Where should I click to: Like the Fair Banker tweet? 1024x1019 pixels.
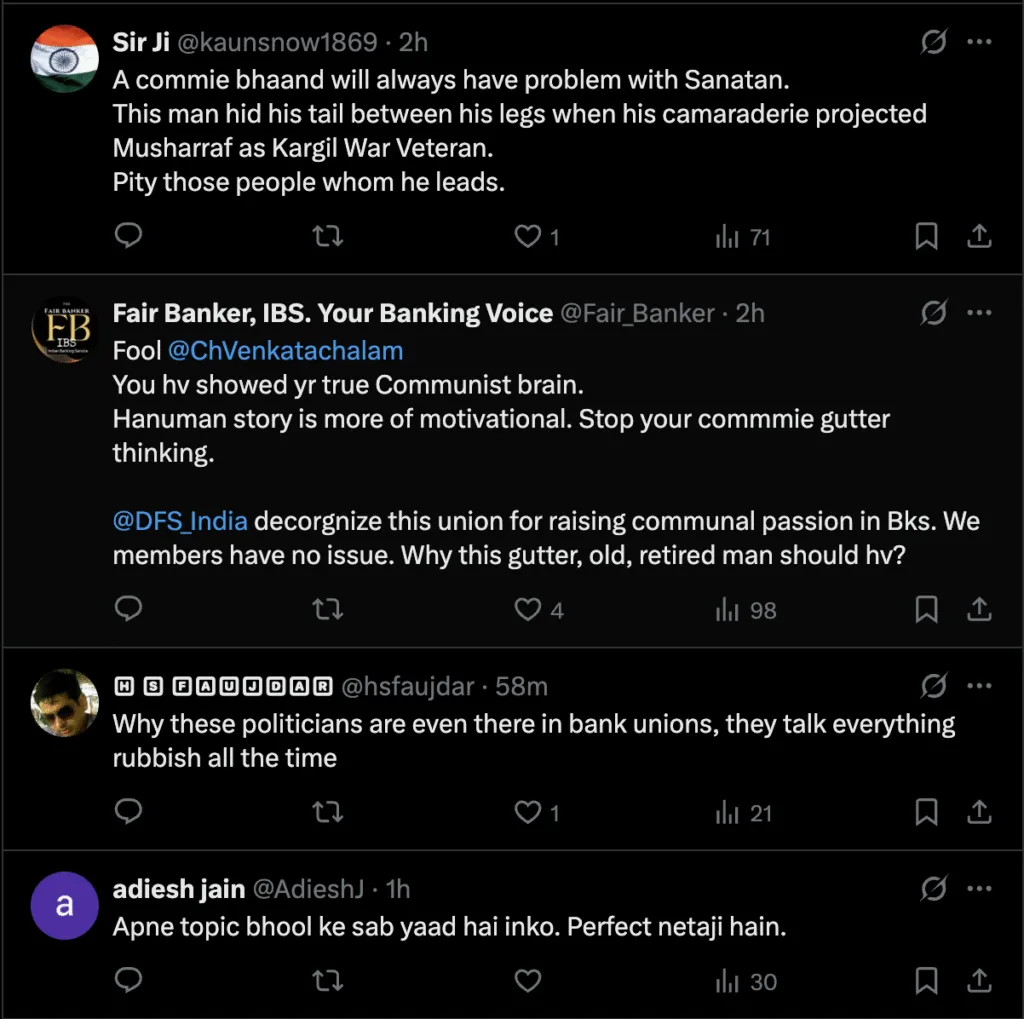point(527,609)
